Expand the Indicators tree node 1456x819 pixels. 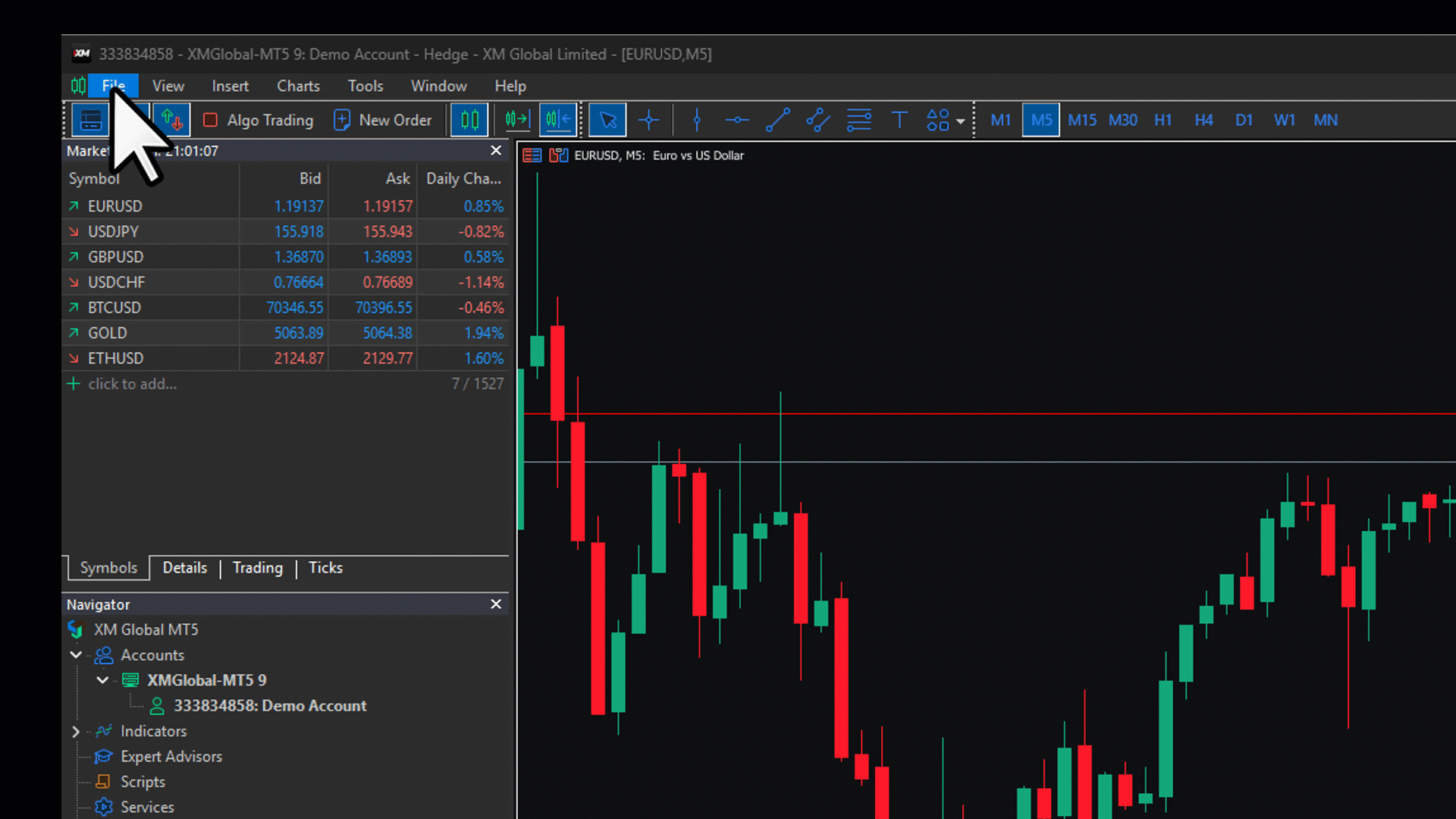76,731
